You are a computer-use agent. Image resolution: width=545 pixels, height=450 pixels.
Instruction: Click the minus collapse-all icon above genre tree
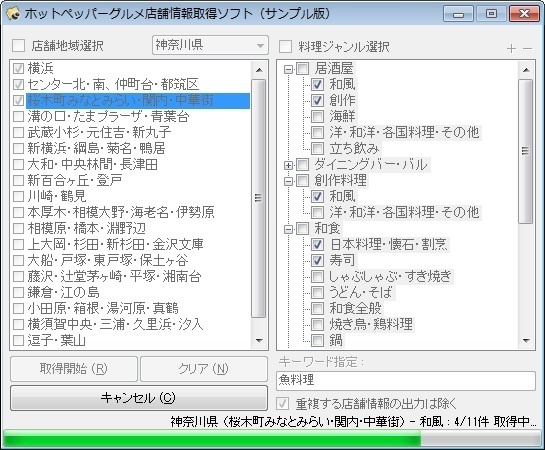pos(527,49)
